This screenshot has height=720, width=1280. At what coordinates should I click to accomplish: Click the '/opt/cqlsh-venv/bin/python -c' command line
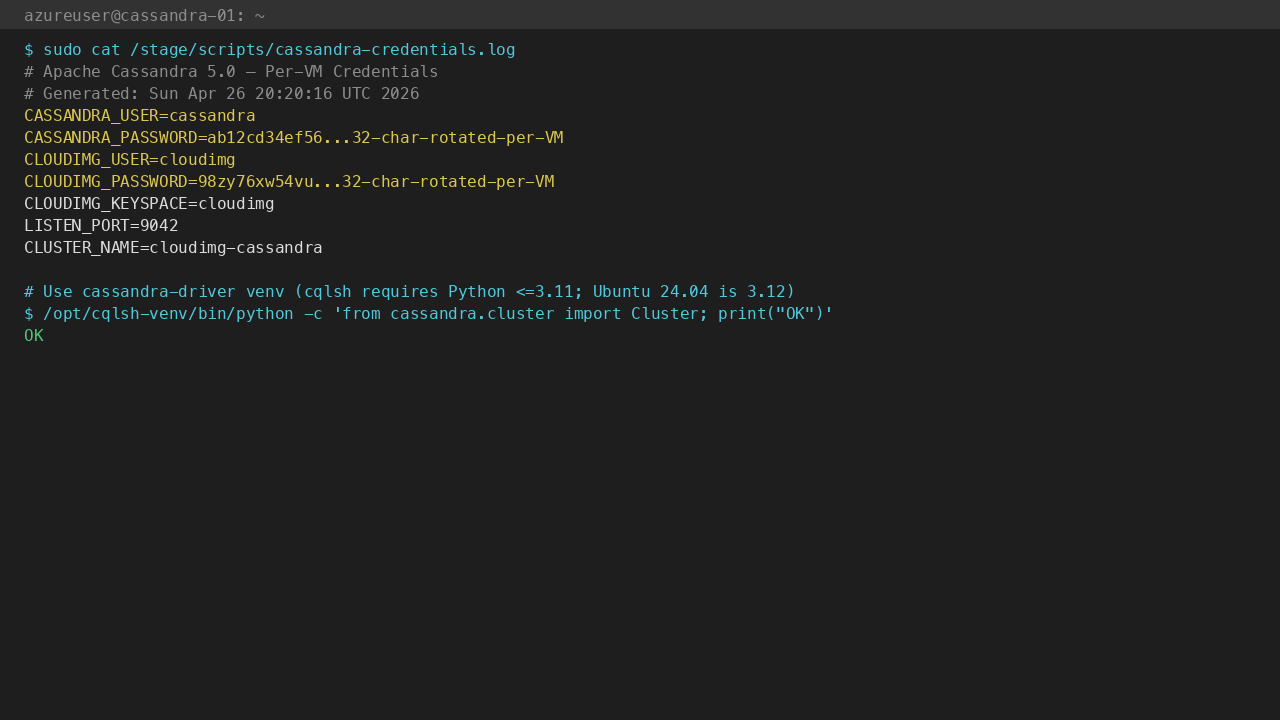pyautogui.click(x=429, y=314)
